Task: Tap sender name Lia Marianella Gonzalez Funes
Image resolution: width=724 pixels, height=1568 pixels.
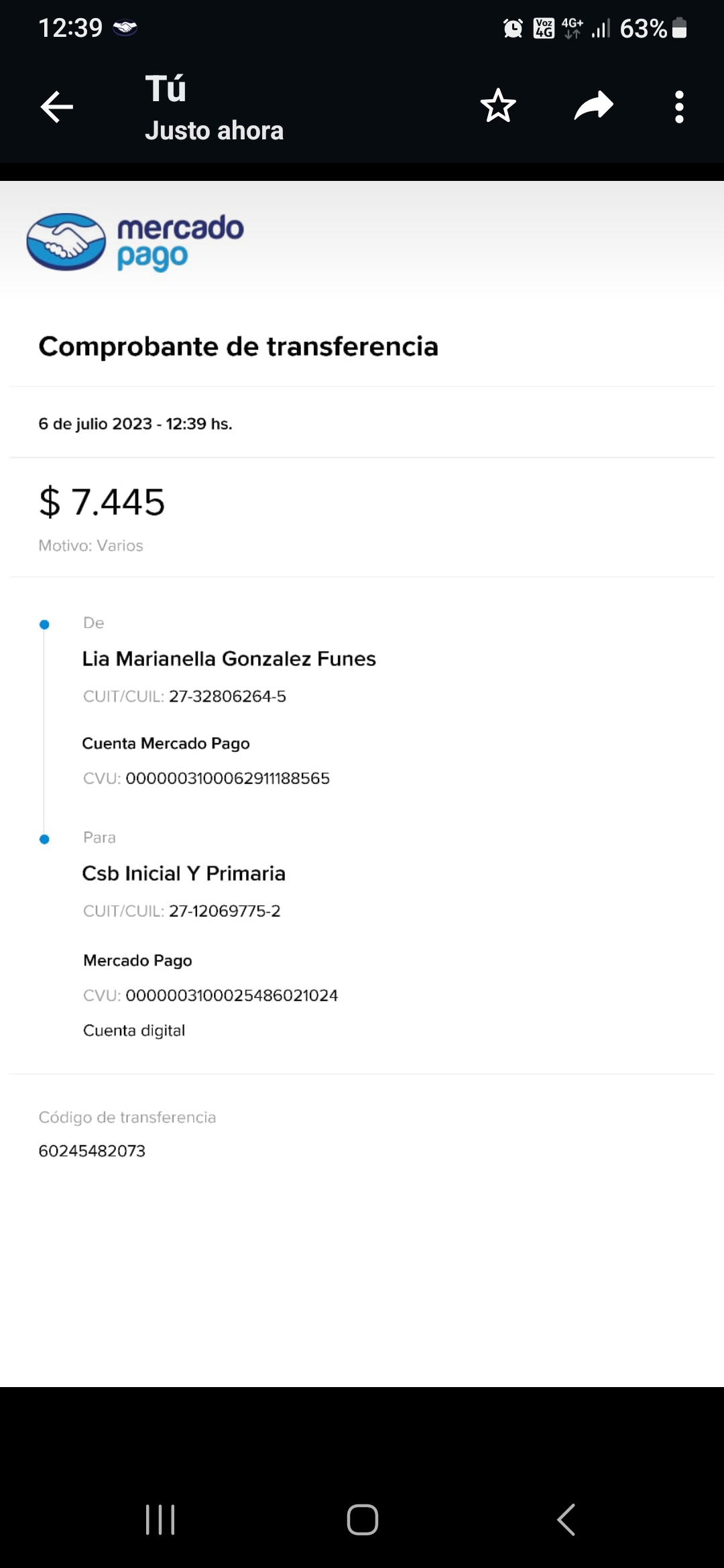Action: 229,659
